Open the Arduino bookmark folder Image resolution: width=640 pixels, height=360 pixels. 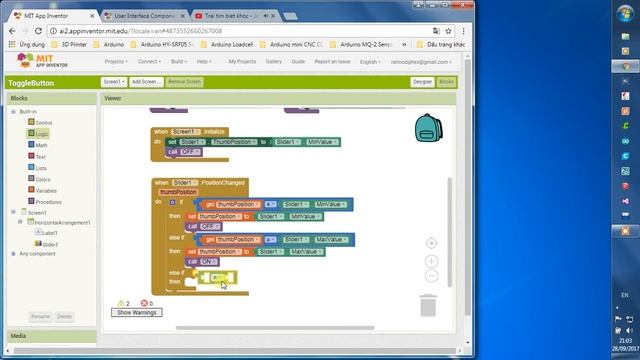click(x=109, y=44)
